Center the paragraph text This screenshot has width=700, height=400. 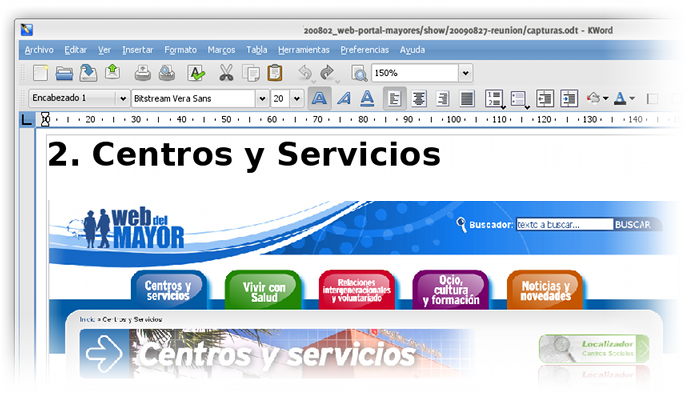point(419,98)
